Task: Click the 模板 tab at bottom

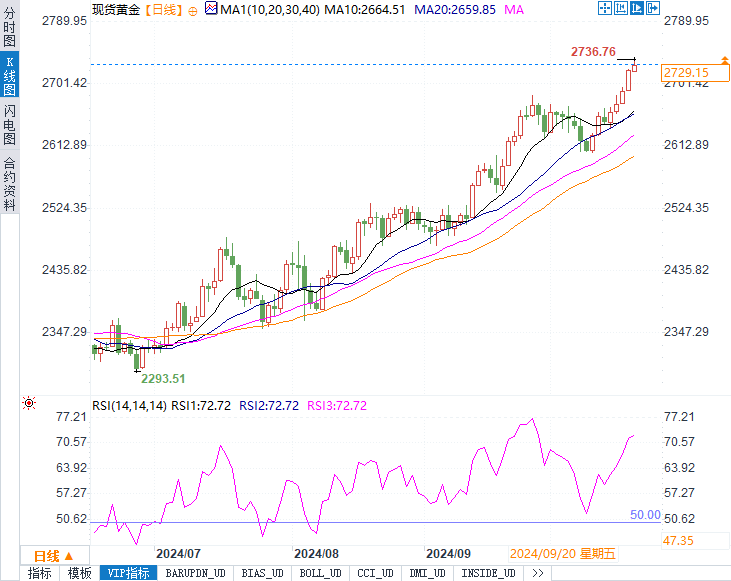Action: tap(79, 573)
